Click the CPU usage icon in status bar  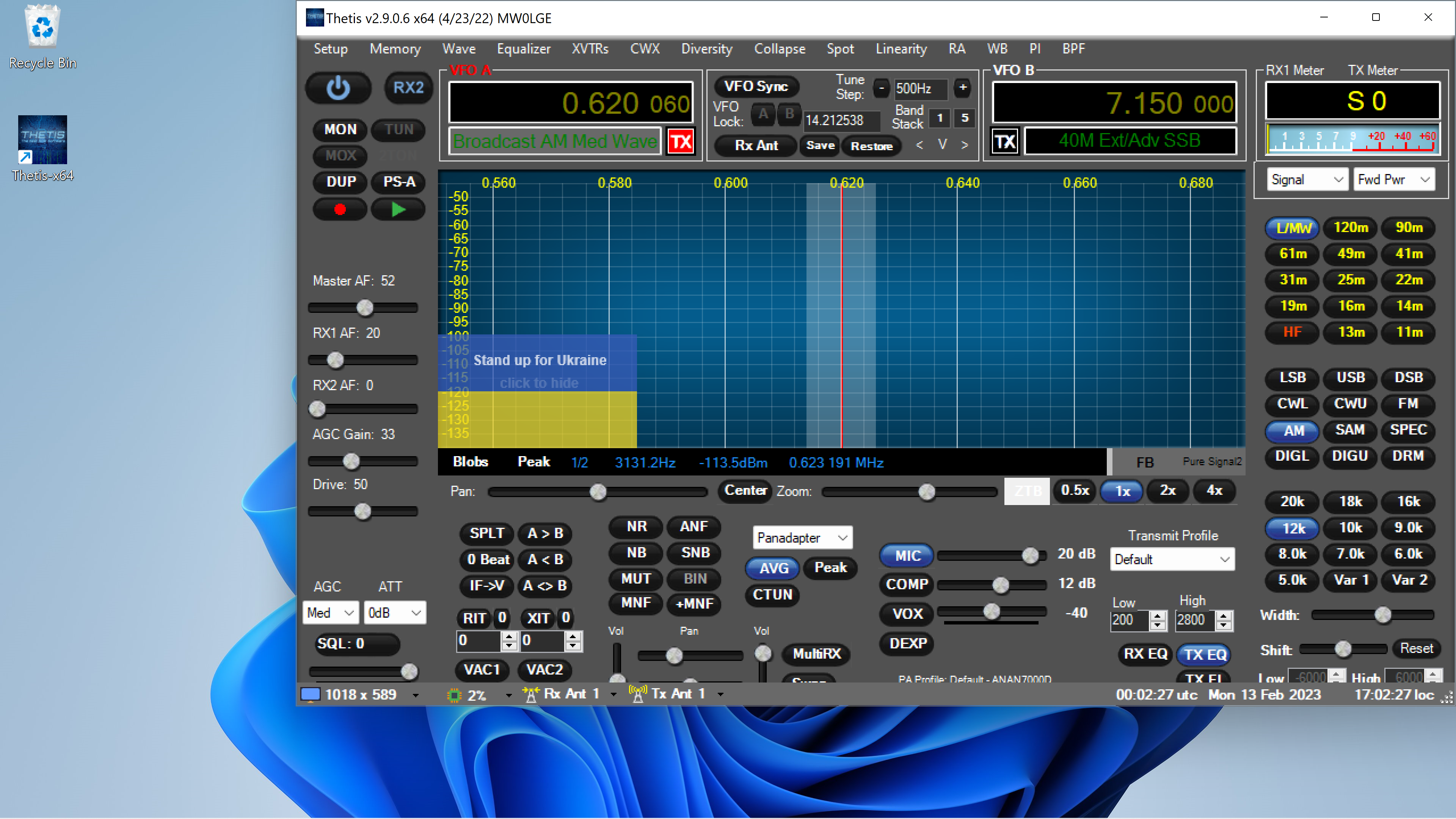click(x=454, y=695)
